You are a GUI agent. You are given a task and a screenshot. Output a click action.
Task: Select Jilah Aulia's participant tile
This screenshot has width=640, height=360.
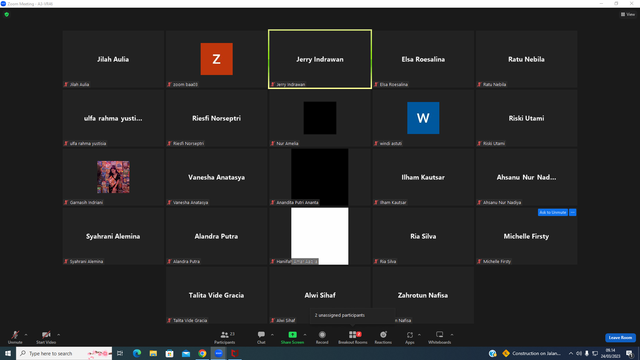click(113, 59)
